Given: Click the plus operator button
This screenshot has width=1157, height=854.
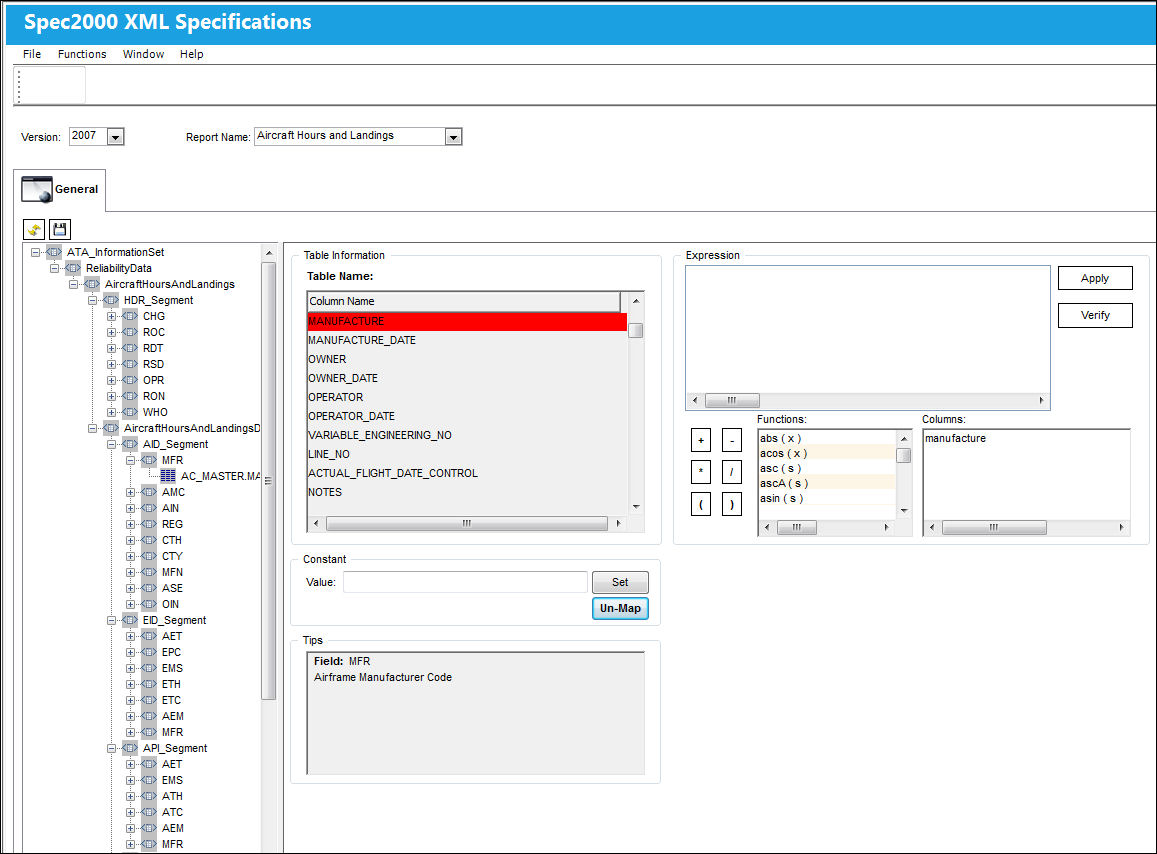Looking at the screenshot, I should [x=701, y=441].
